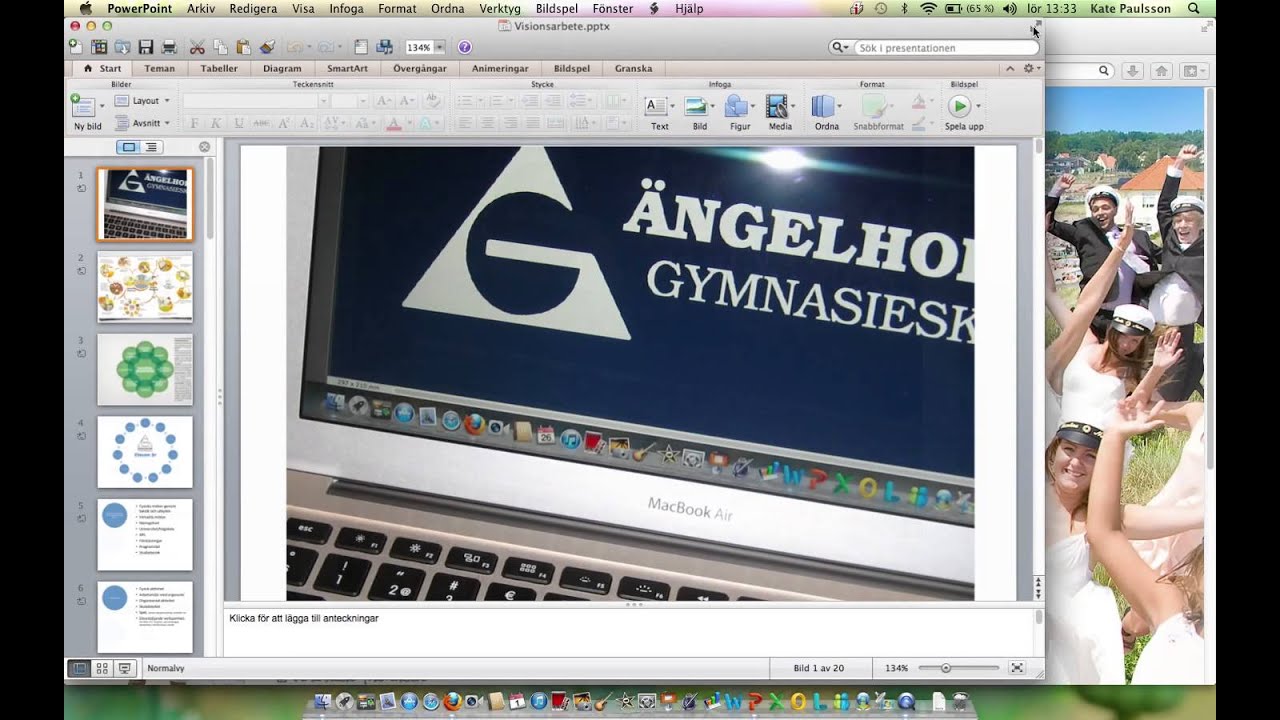1280x720 pixels.
Task: Select the outline pane tab
Action: click(x=151, y=147)
